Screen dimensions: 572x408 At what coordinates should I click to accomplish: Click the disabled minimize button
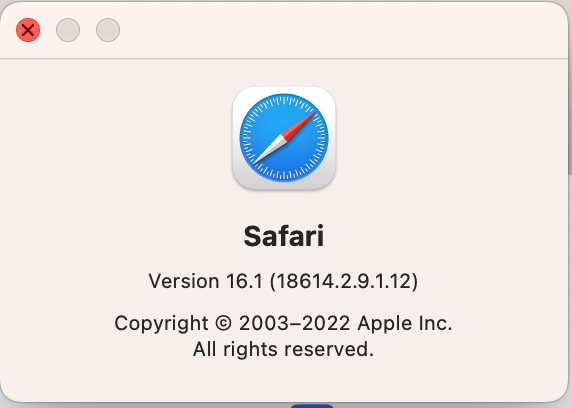[x=68, y=30]
